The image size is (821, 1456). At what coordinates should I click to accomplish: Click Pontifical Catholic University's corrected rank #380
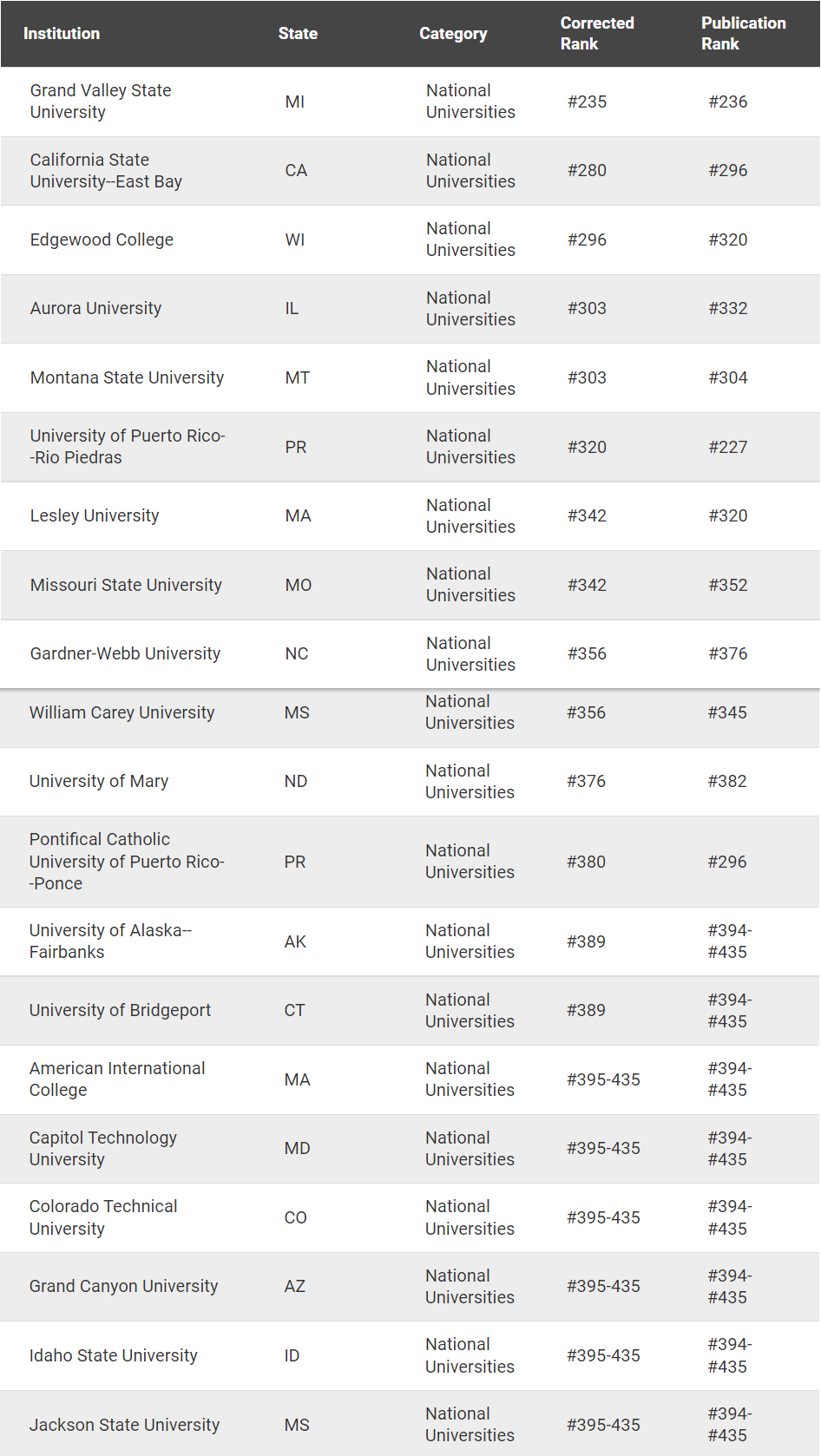(x=586, y=862)
